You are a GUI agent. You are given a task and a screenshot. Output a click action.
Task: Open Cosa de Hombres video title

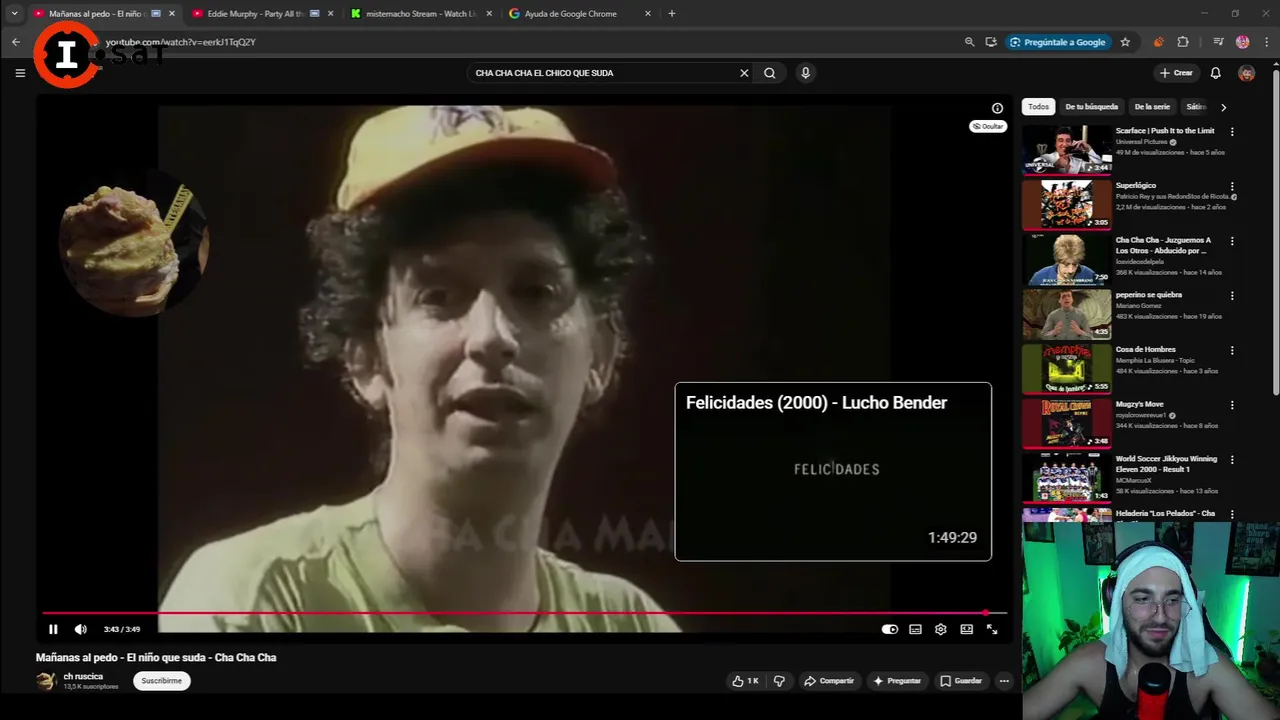point(1147,350)
